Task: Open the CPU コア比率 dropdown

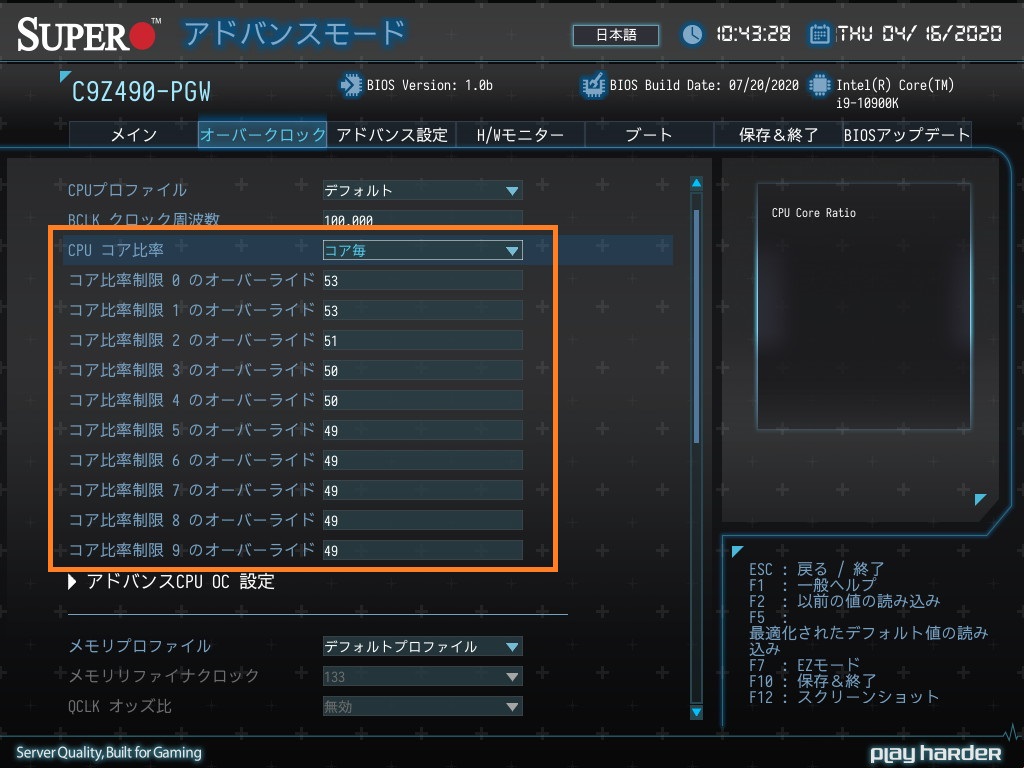Action: tap(423, 250)
